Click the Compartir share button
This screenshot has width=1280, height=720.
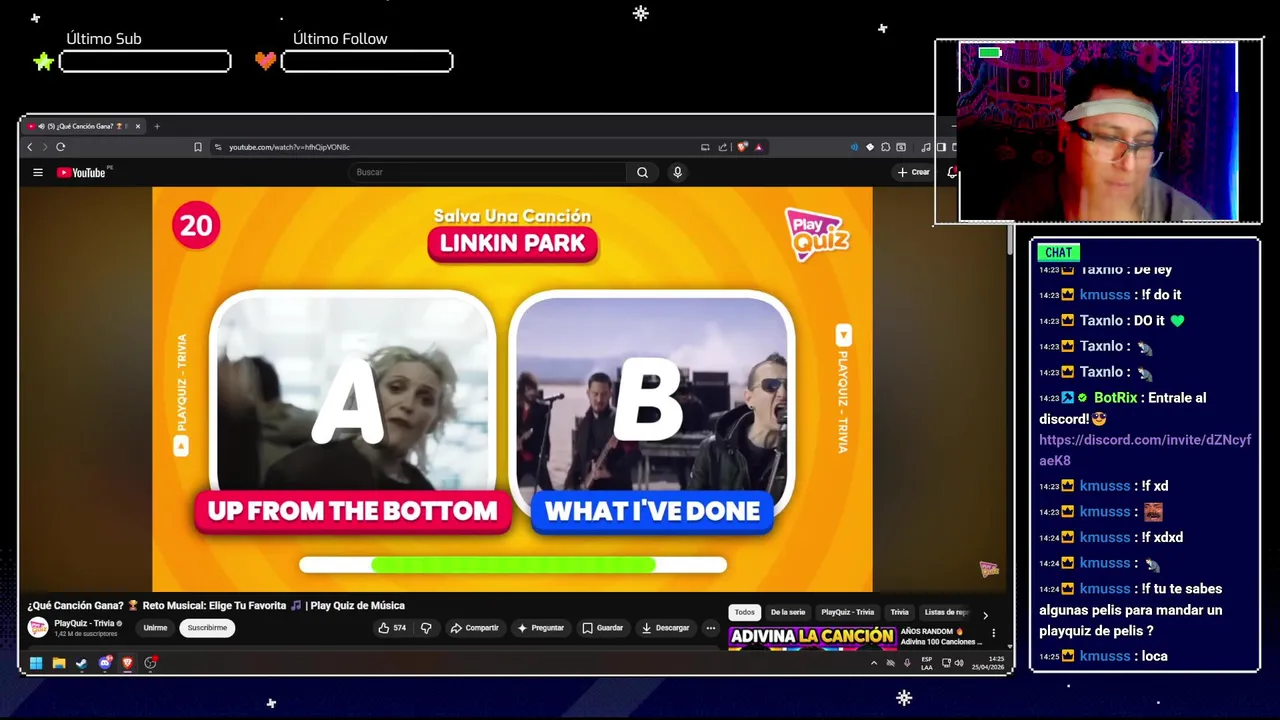[474, 628]
